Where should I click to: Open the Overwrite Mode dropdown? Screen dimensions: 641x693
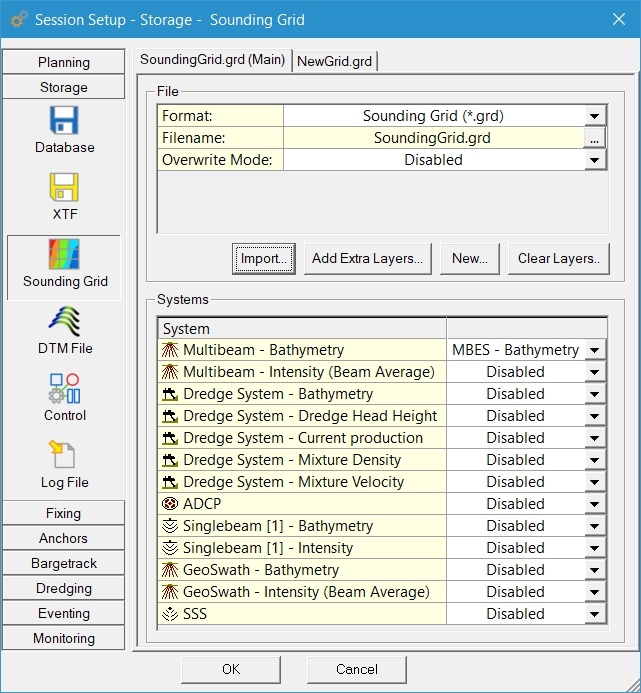(x=595, y=160)
